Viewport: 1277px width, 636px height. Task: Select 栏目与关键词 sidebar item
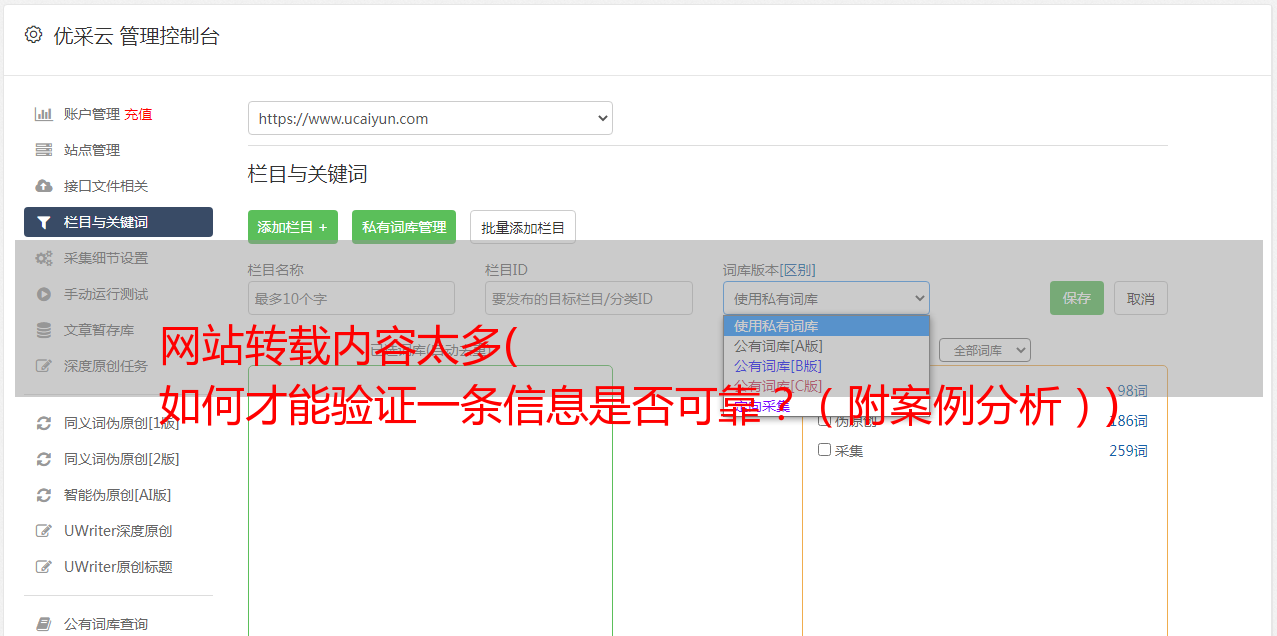coord(118,222)
